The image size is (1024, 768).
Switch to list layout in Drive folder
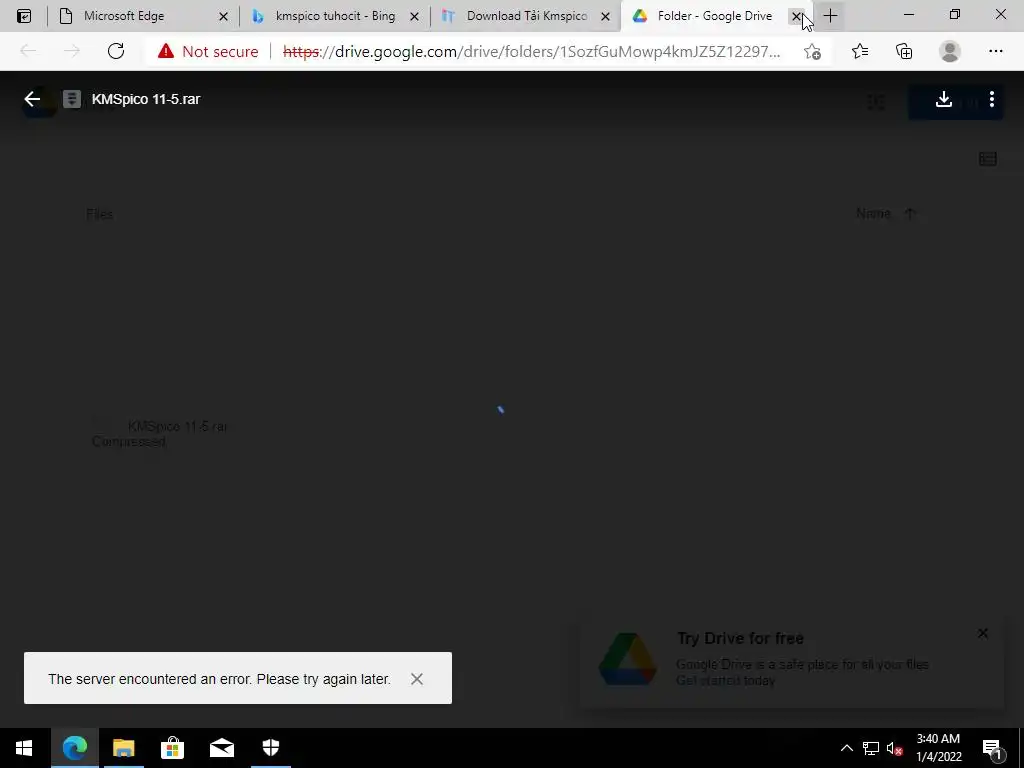pos(987,159)
